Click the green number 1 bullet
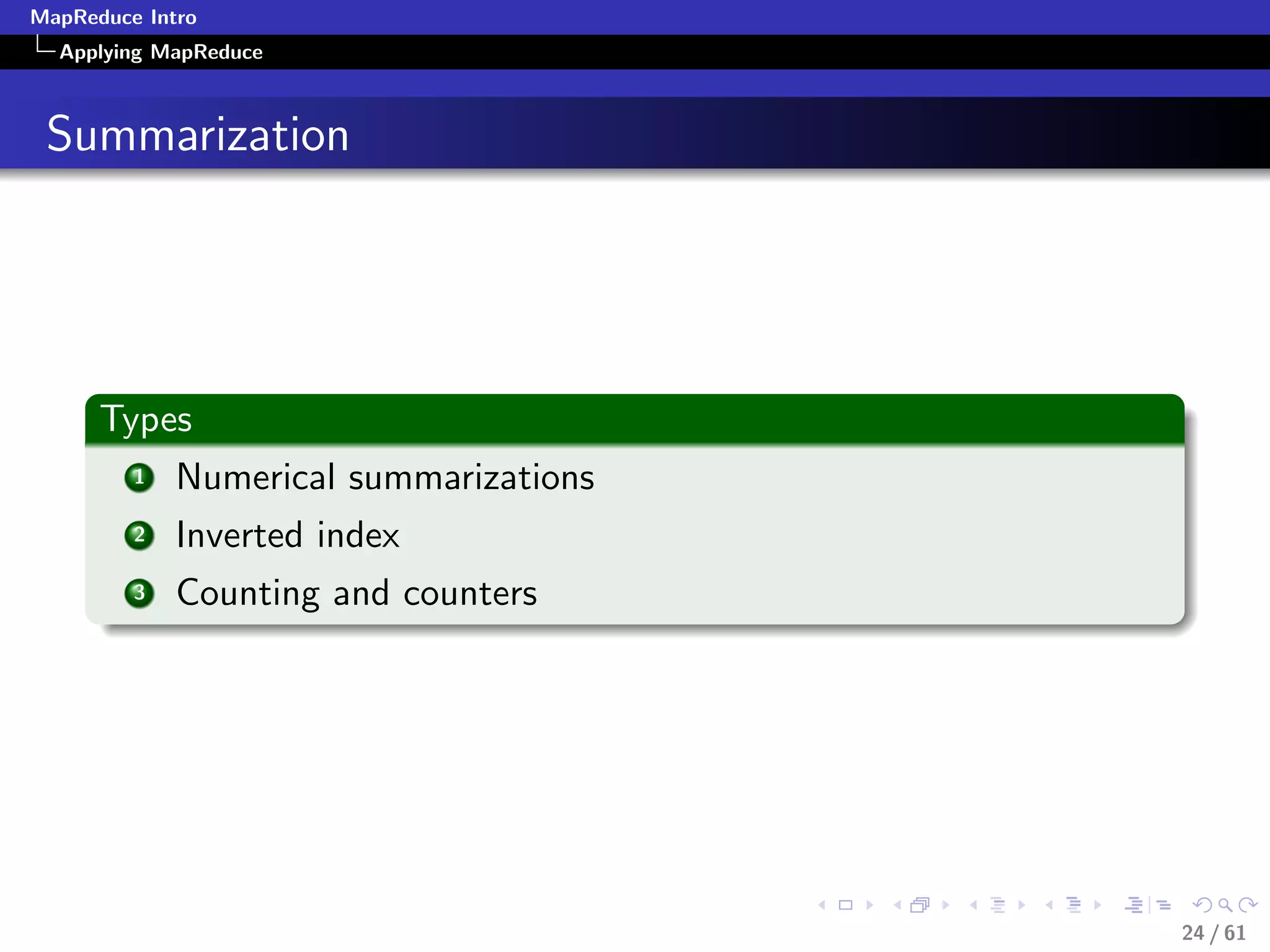The image size is (1270, 952). coord(140,477)
